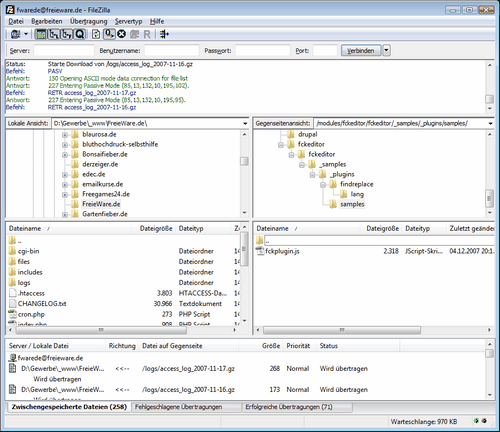Click the remote file list horizontal scrollbar

pos(342,330)
